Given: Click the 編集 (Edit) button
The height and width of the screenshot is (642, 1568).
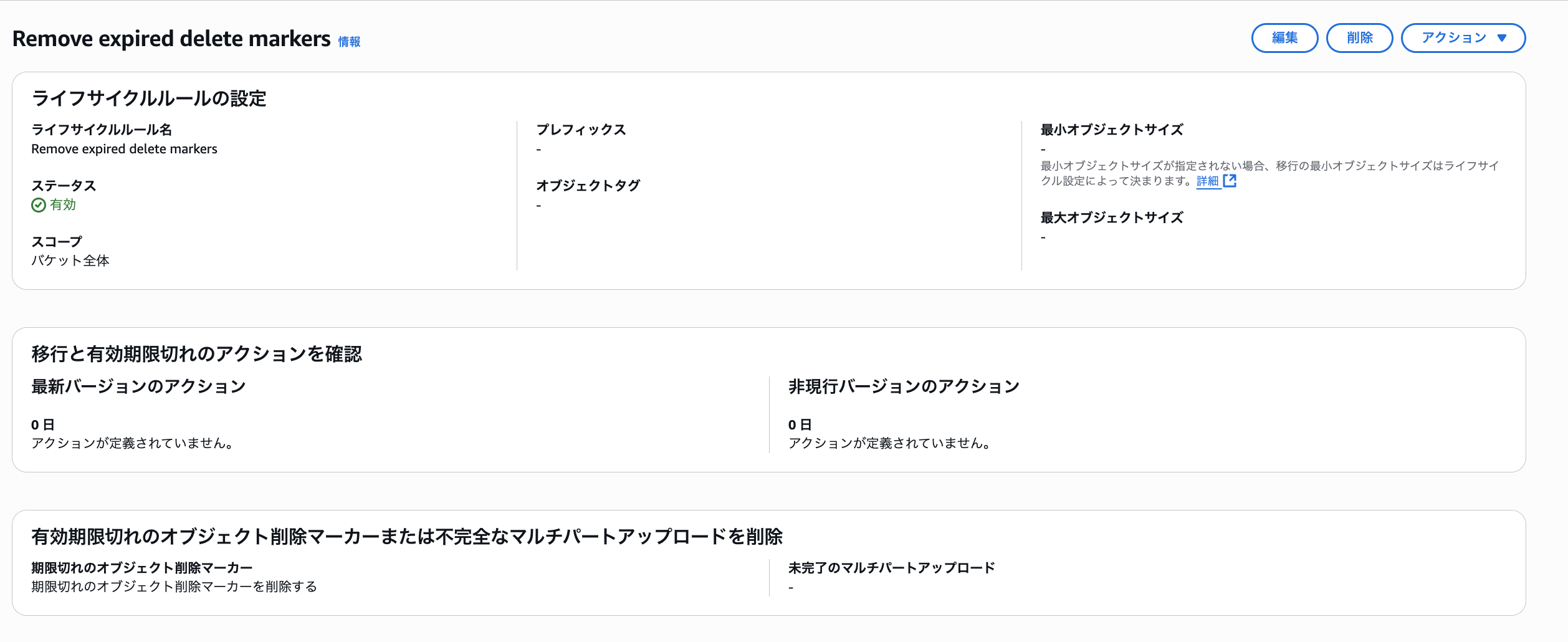Looking at the screenshot, I should pos(1284,38).
